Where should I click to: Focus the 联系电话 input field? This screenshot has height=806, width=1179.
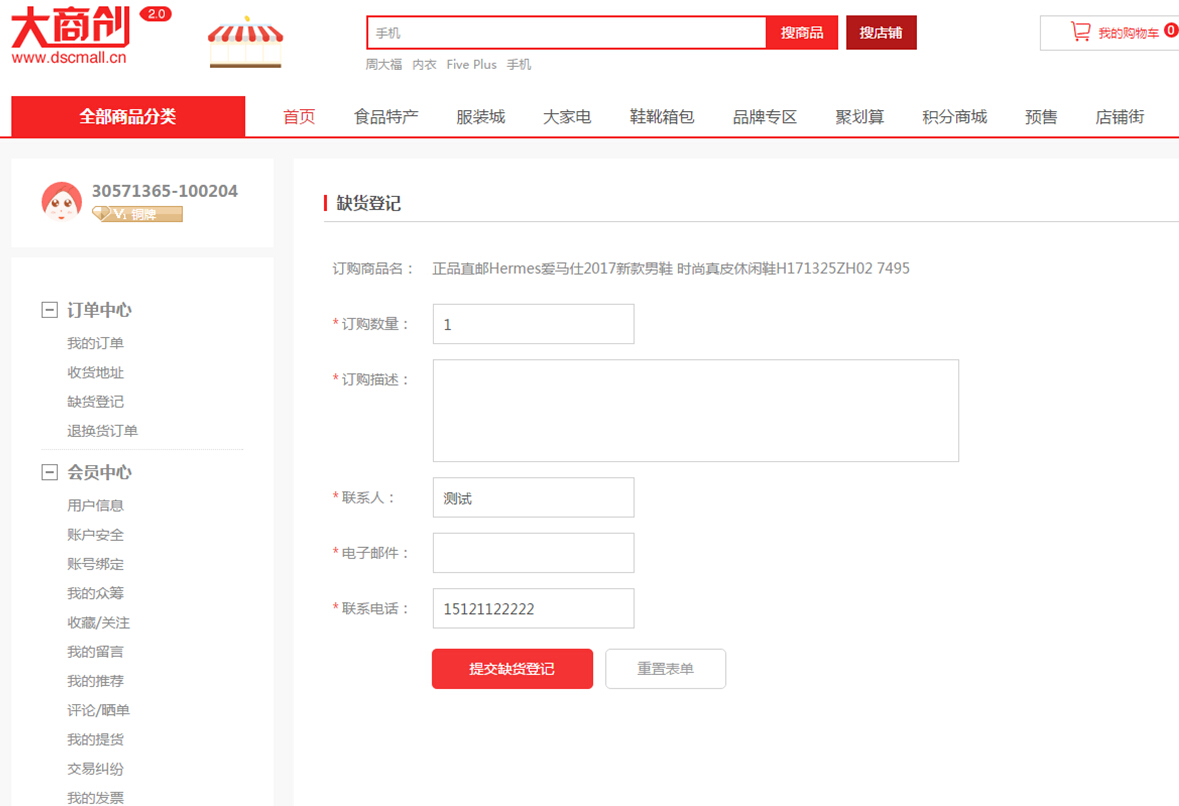tap(533, 608)
